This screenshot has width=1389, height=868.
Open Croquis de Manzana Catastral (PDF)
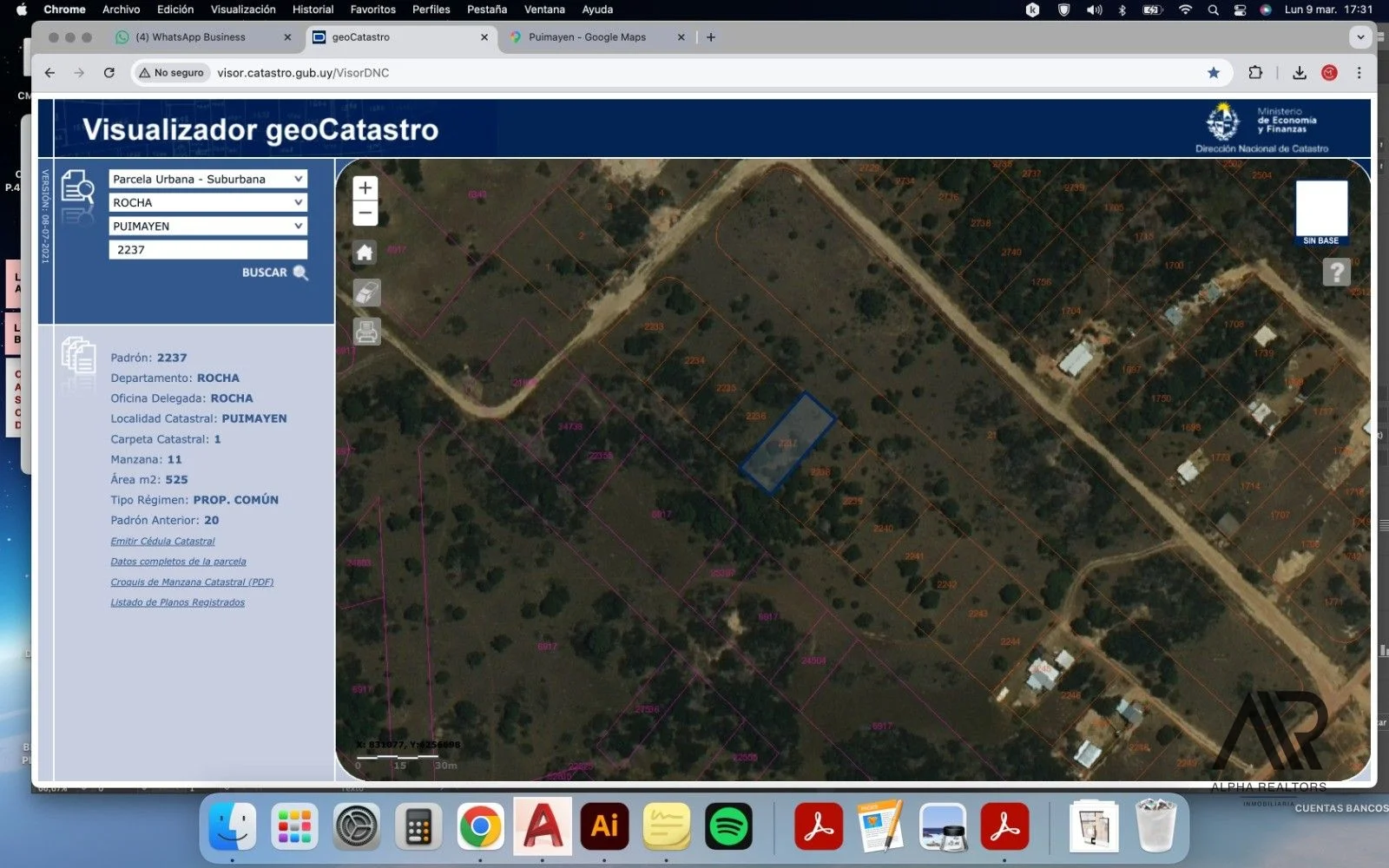click(x=192, y=582)
